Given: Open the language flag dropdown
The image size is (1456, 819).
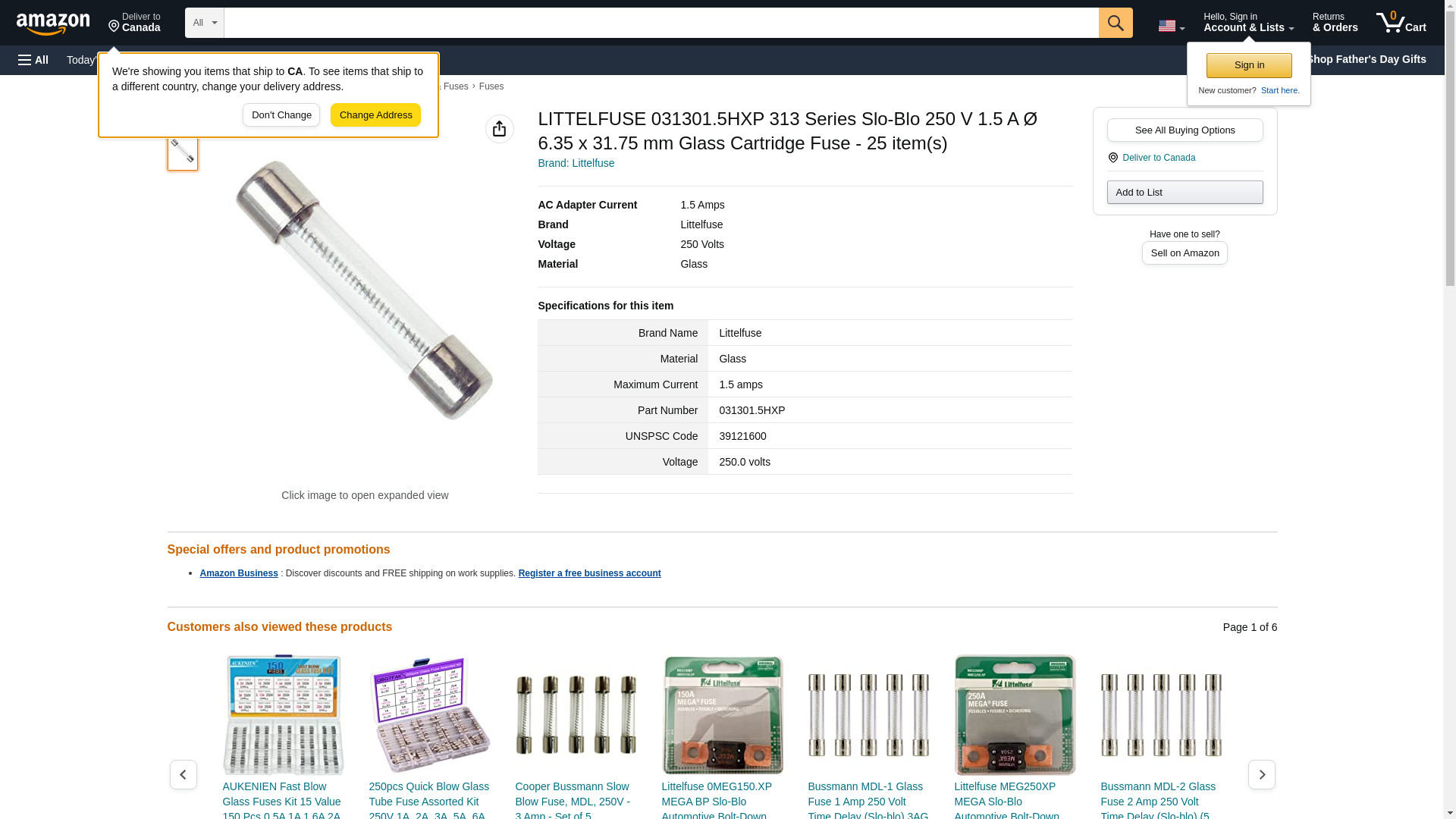Looking at the screenshot, I should click(1171, 26).
